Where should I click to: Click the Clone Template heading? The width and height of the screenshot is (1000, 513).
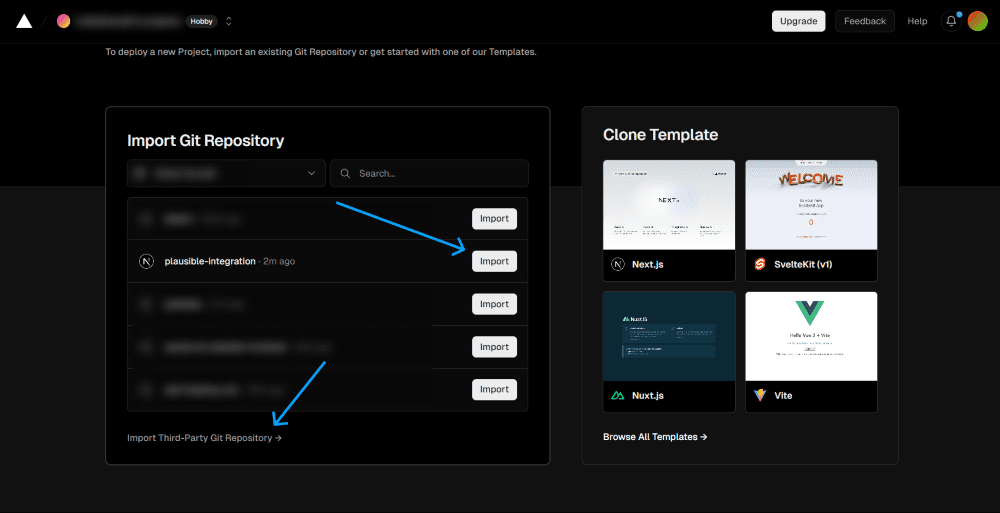661,135
